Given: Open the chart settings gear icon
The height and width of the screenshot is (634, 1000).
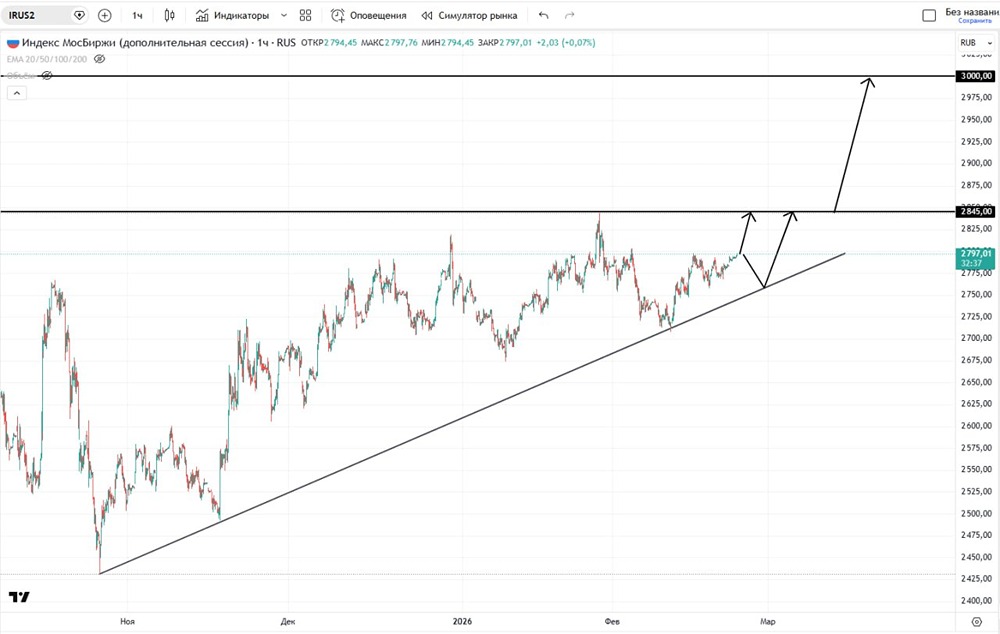Looking at the screenshot, I should click(x=976, y=621).
